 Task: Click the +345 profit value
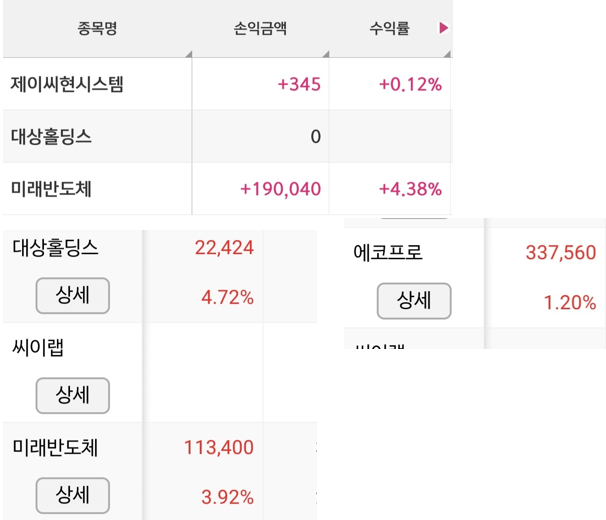point(299,84)
